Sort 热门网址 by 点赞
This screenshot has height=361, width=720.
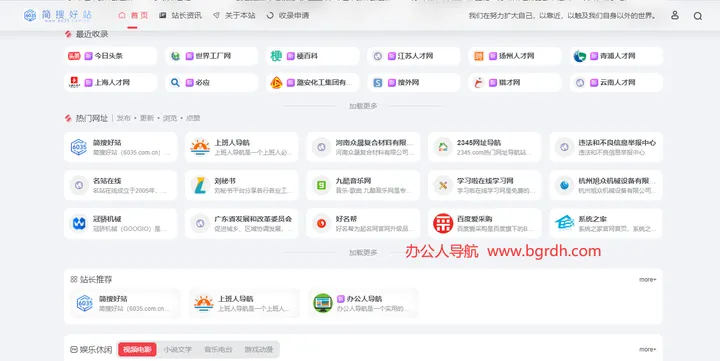pyautogui.click(x=193, y=118)
